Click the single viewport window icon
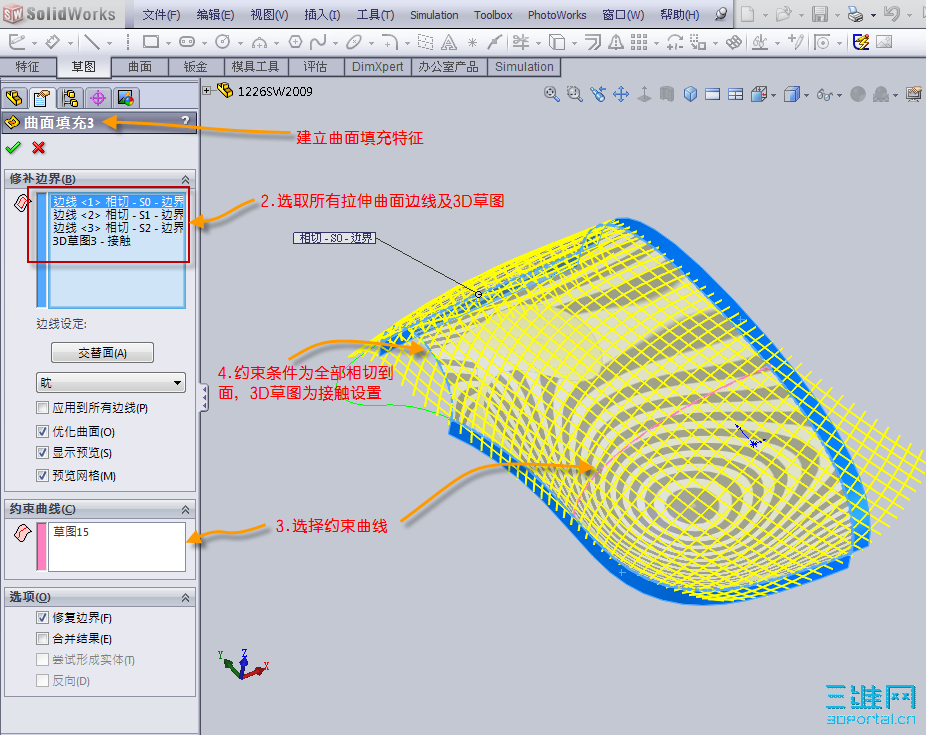The image size is (926, 735). pos(713,94)
